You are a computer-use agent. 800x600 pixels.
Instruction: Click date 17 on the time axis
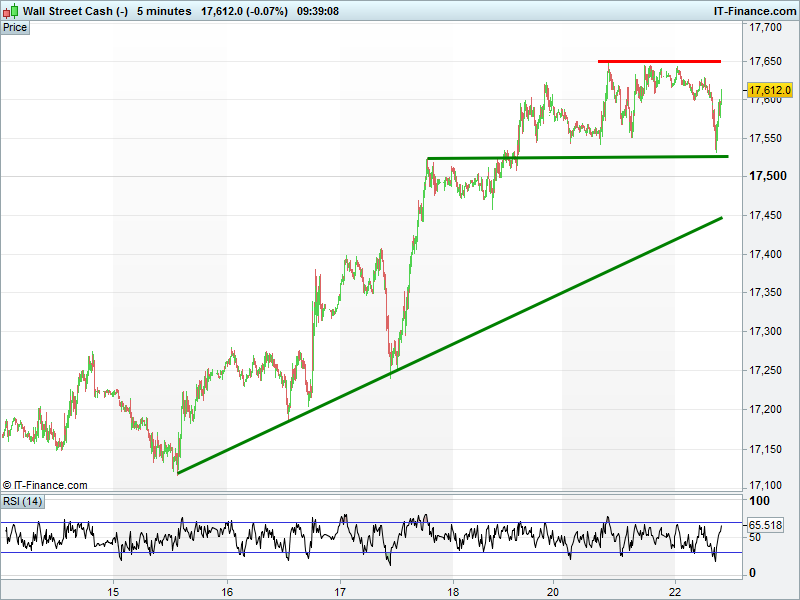tap(340, 592)
